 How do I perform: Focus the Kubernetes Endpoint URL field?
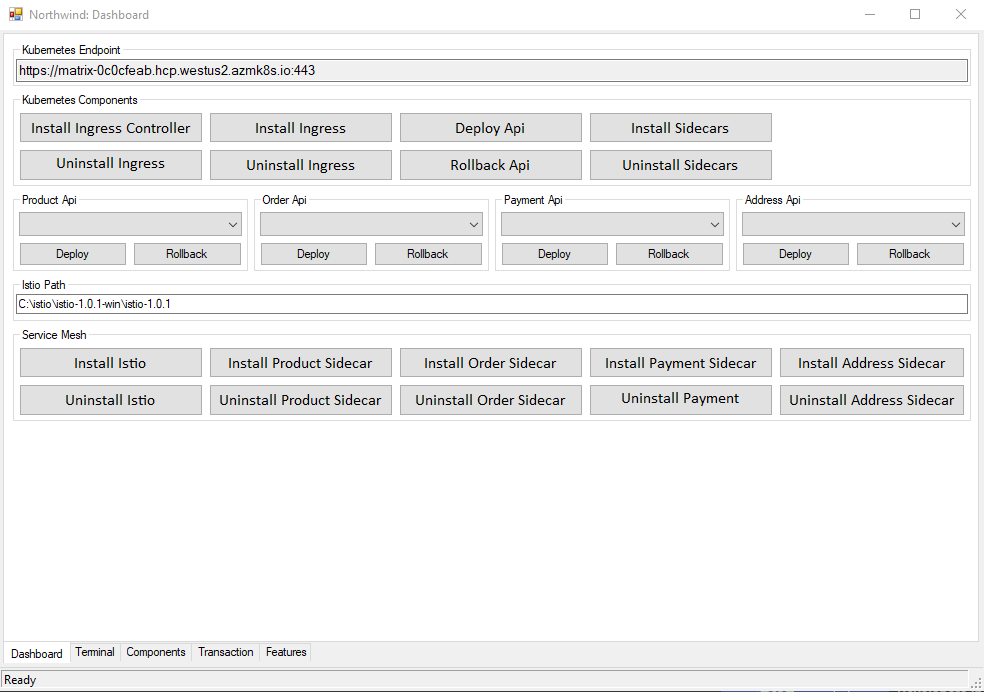point(492,70)
